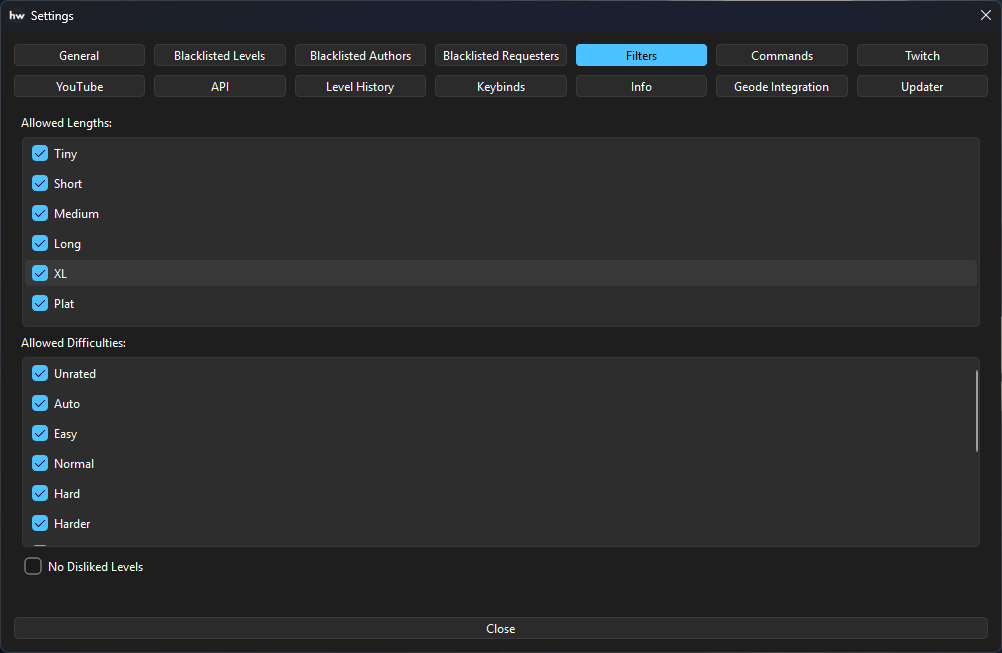Disable the Medium length checkbox

(x=40, y=213)
